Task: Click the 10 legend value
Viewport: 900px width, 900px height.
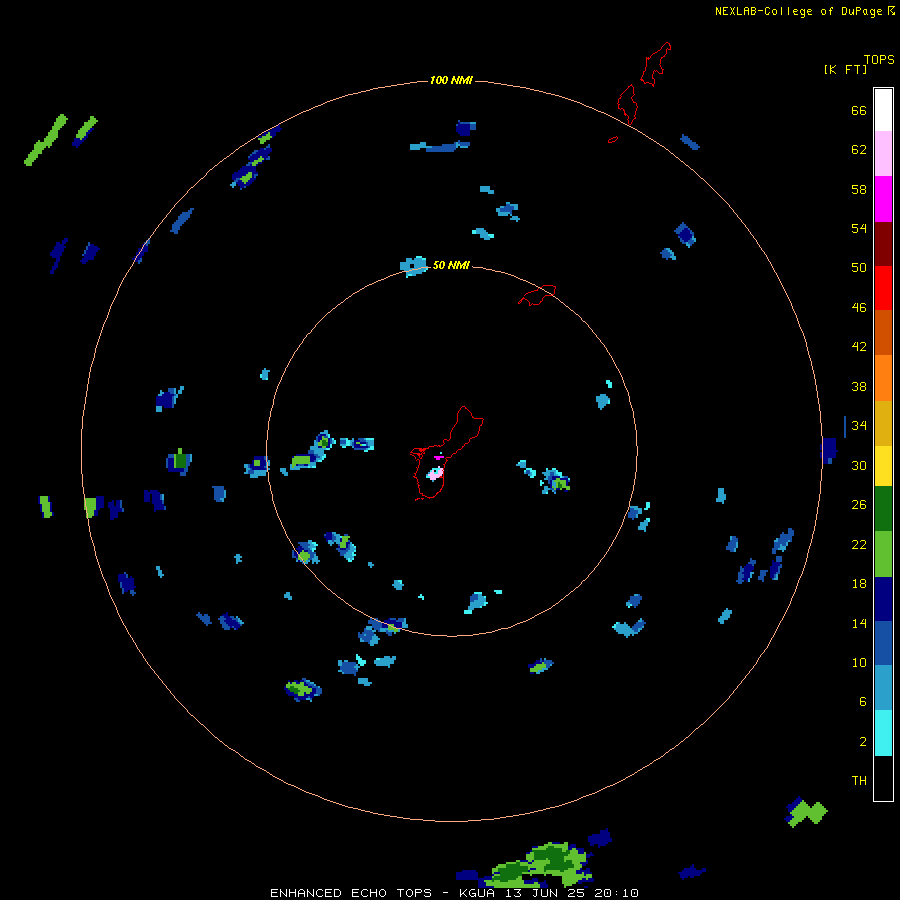Action: 859,662
